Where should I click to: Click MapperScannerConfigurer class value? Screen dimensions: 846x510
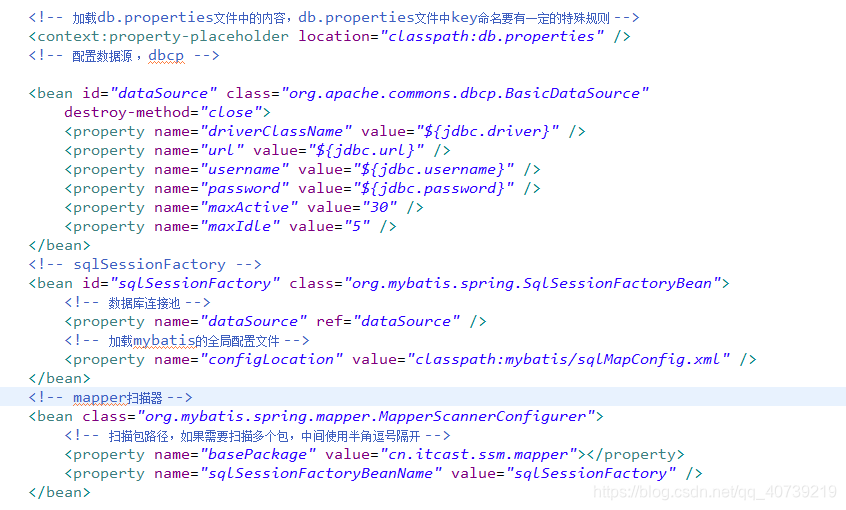(366, 416)
